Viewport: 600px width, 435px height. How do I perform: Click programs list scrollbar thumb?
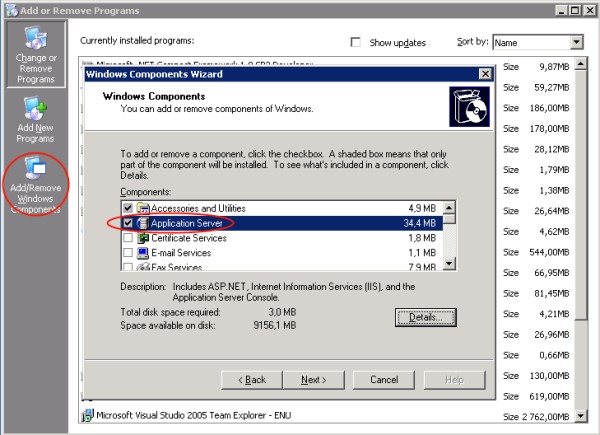point(581,195)
